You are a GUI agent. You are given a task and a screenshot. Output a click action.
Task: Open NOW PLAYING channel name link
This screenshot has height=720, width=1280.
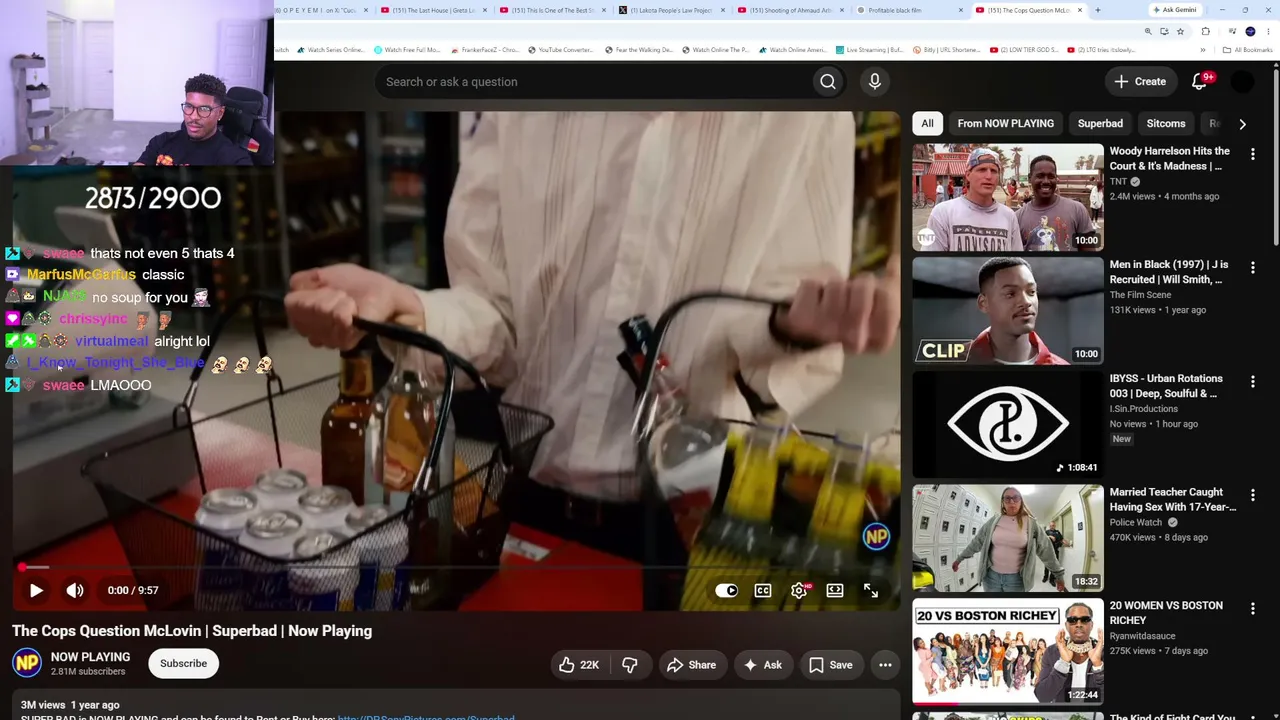(x=90, y=657)
